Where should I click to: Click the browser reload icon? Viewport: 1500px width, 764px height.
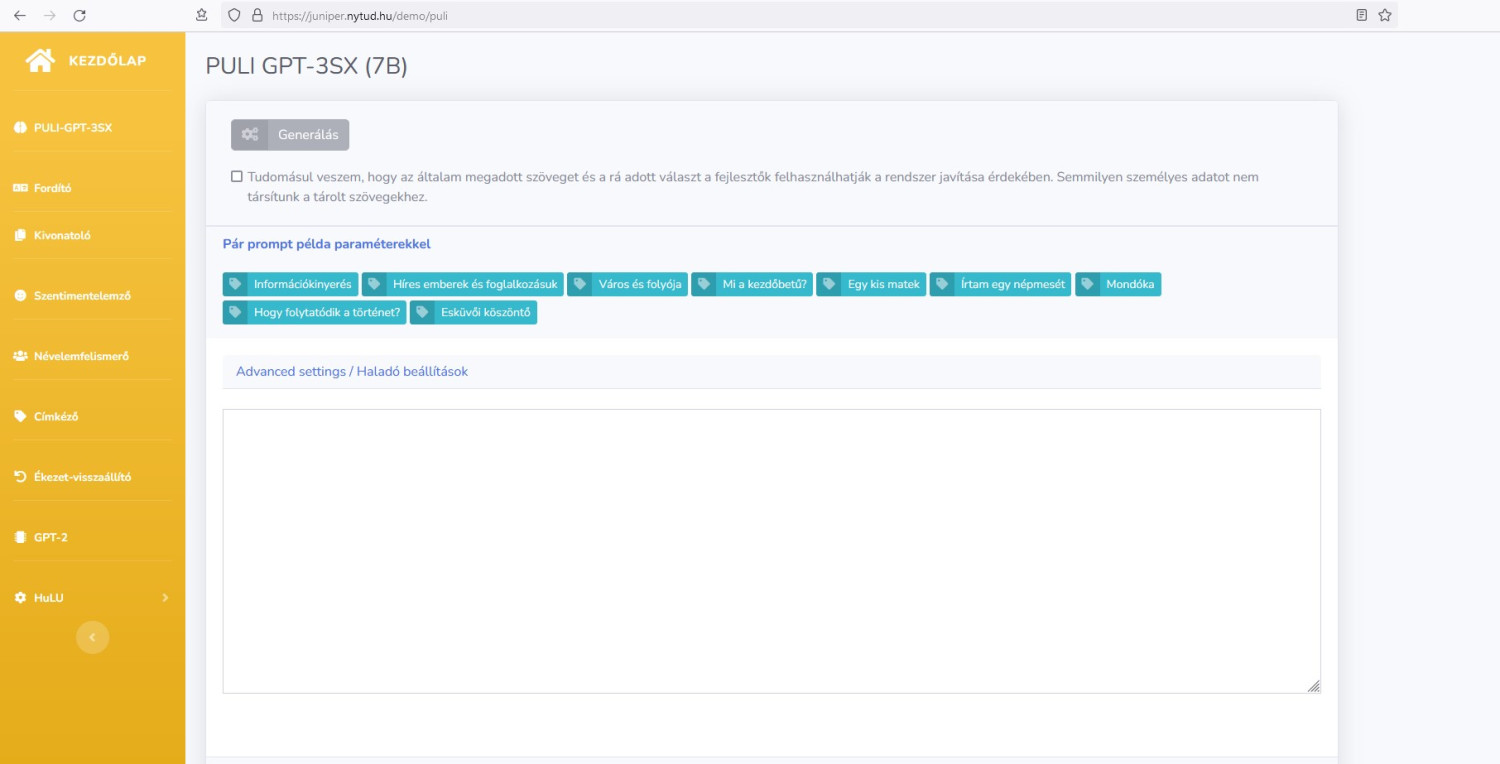[x=80, y=15]
